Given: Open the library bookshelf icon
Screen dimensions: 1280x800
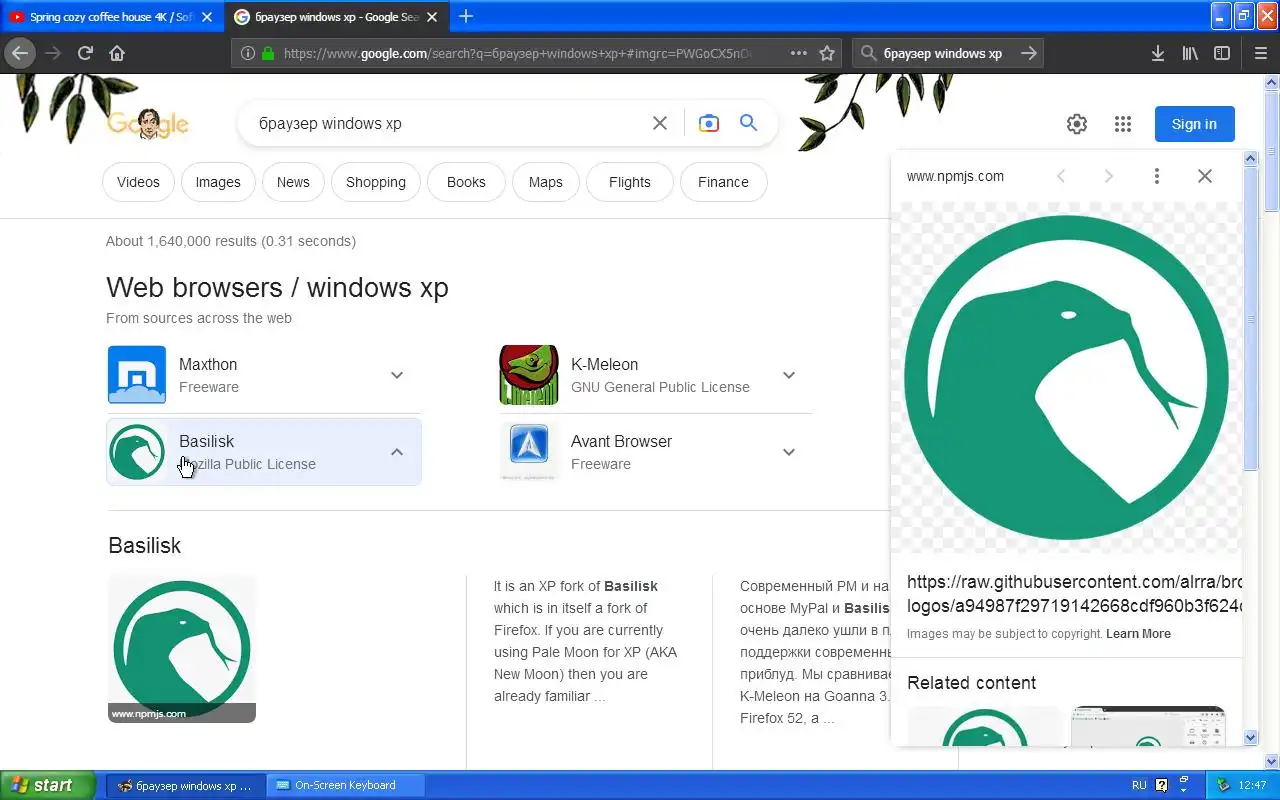Looking at the screenshot, I should [1190, 53].
